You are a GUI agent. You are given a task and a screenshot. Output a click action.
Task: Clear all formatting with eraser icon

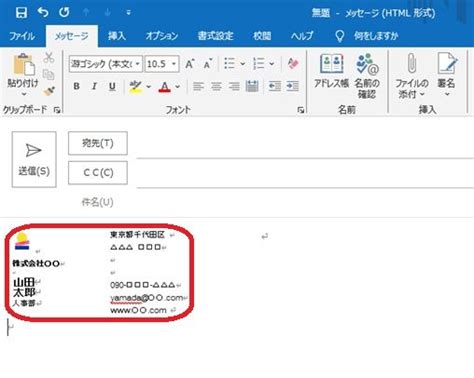tap(293, 63)
